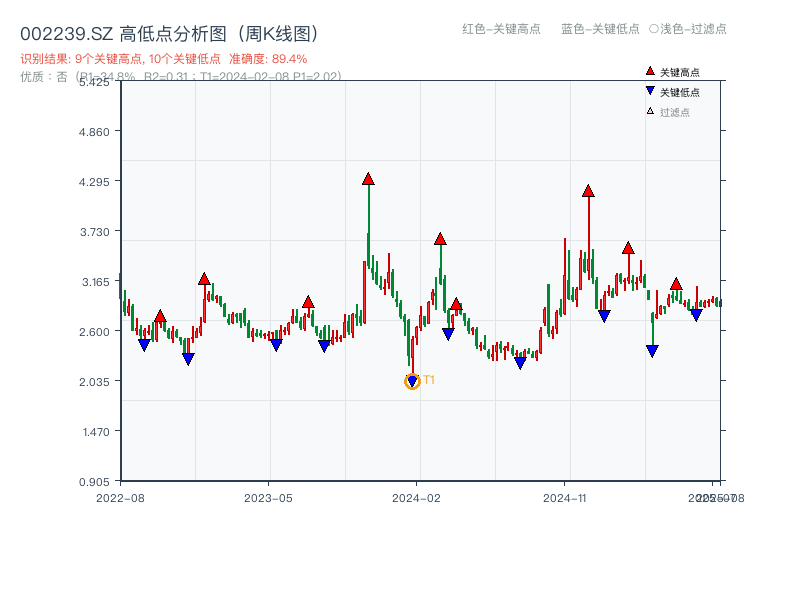This screenshot has width=800, height=600.
Task: Click the red high marker near 2.9 in mid-2023
Action: 308,302
